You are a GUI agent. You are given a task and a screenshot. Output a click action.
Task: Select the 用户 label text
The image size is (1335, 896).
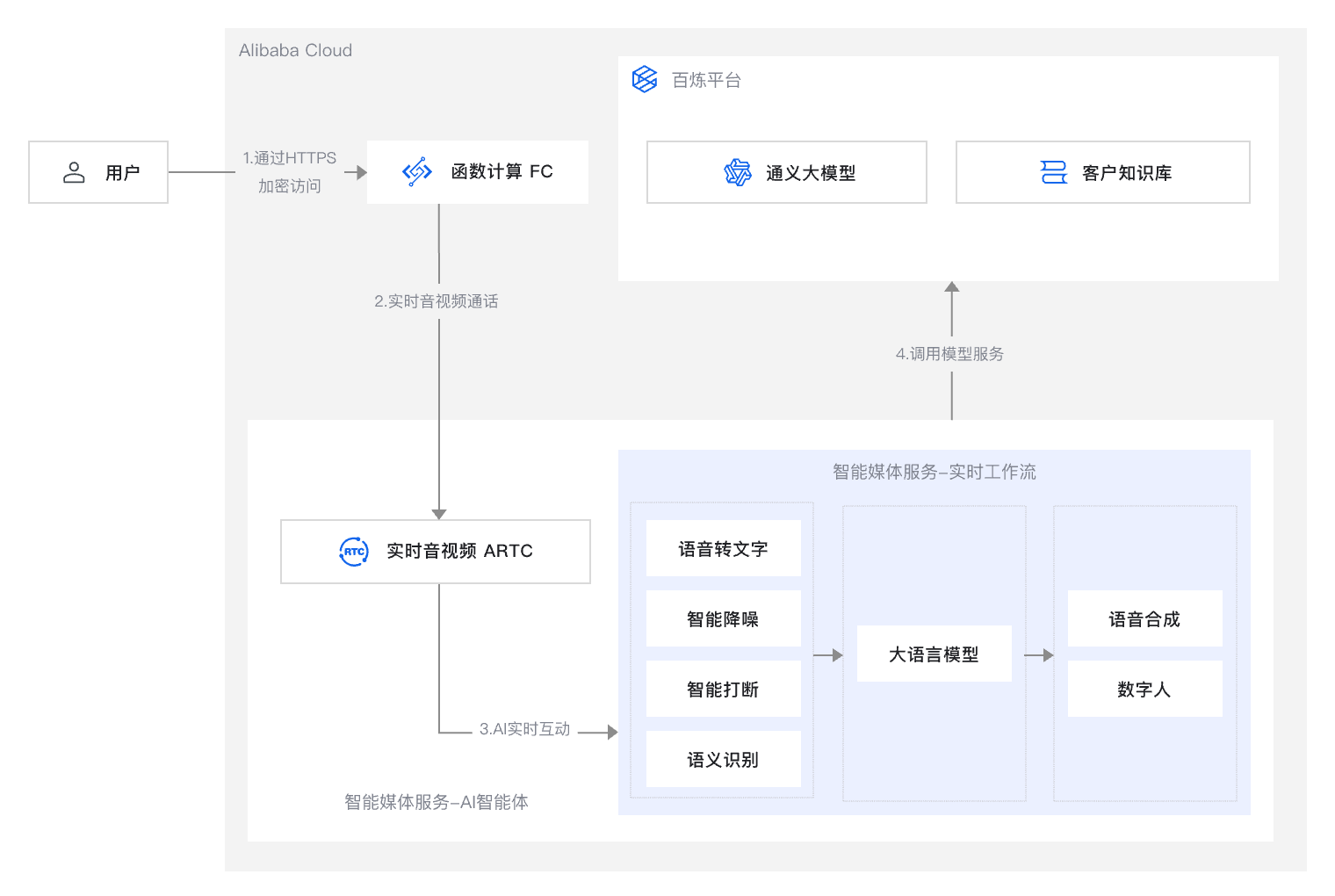pos(123,173)
